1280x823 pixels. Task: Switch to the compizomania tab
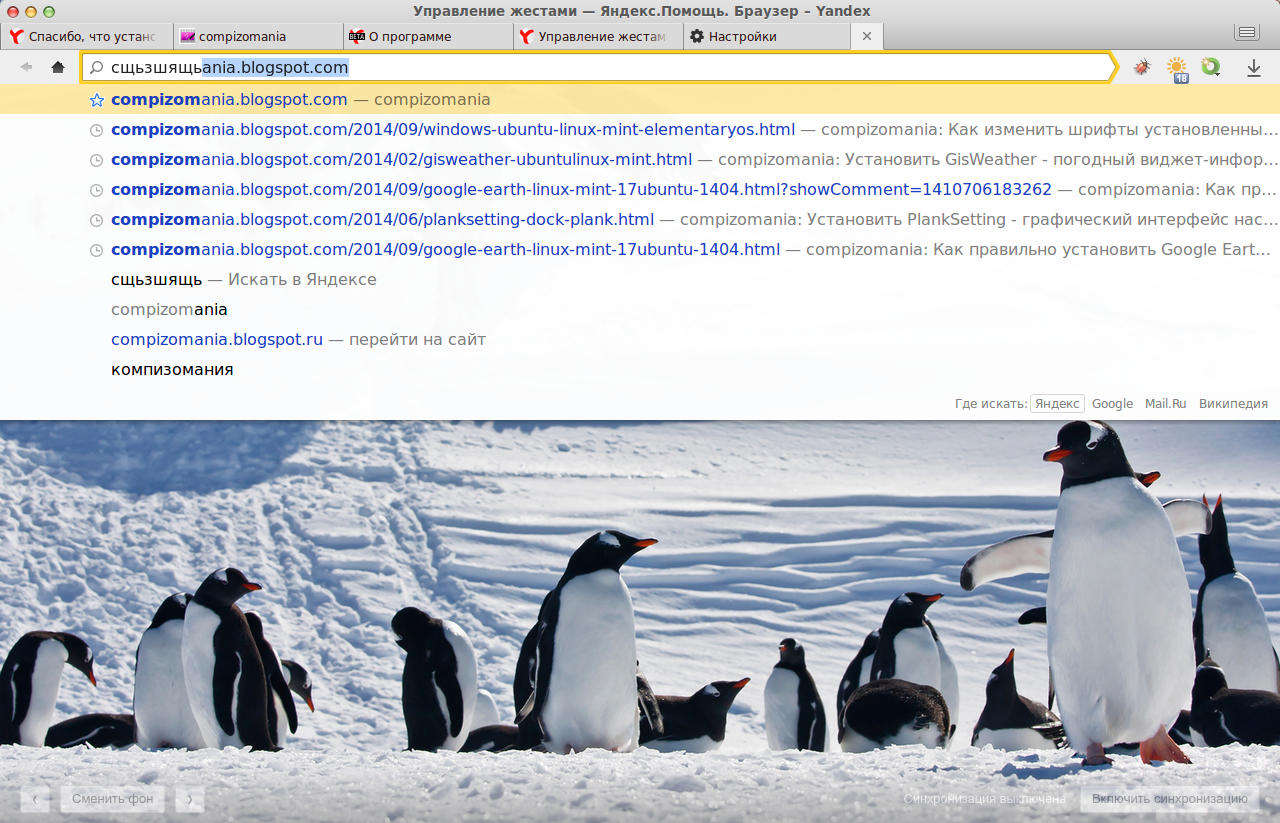(257, 36)
